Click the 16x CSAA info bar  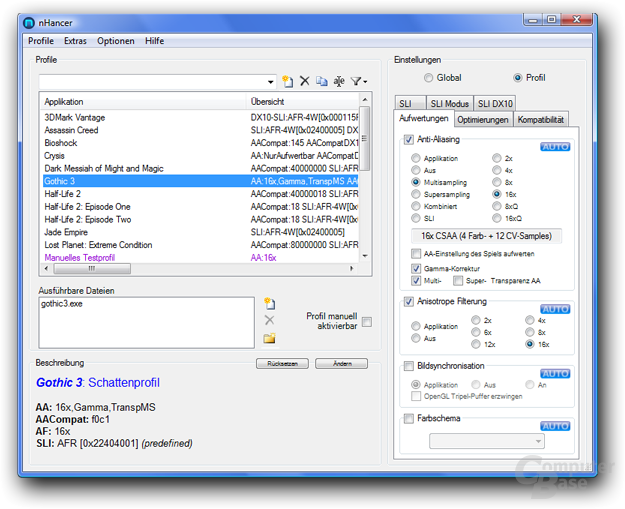point(486,236)
